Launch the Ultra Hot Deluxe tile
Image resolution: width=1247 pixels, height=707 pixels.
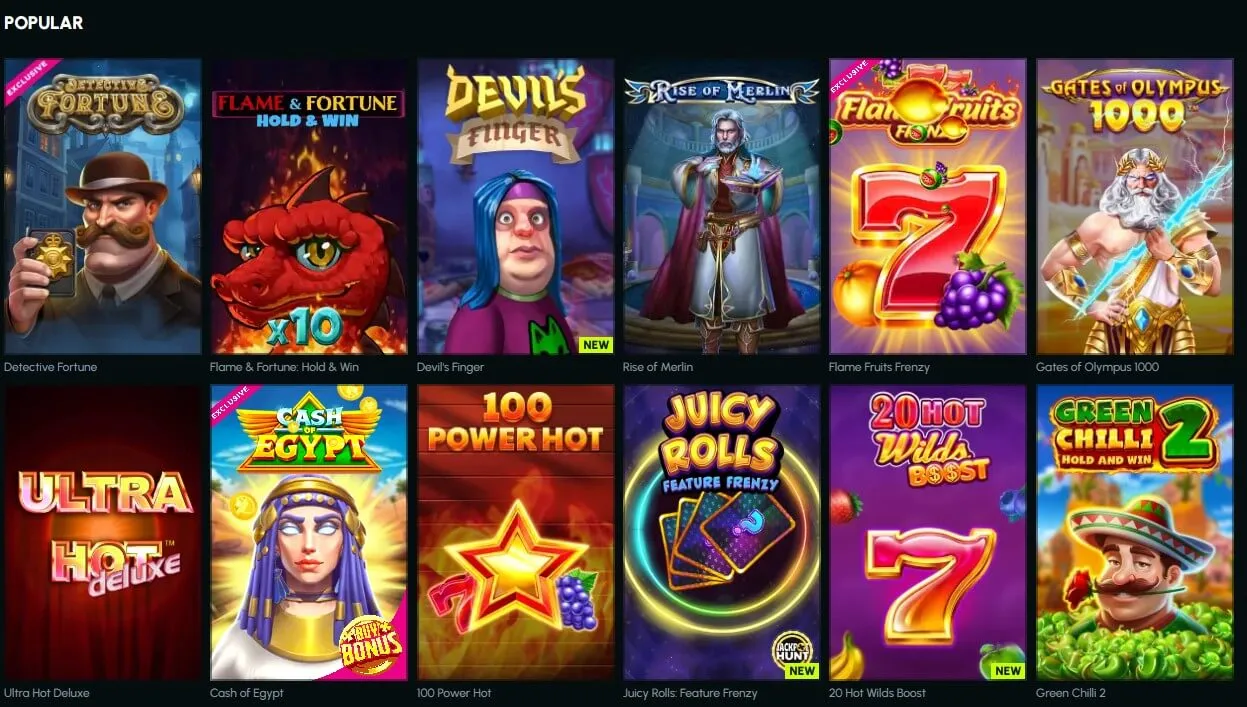pos(103,532)
